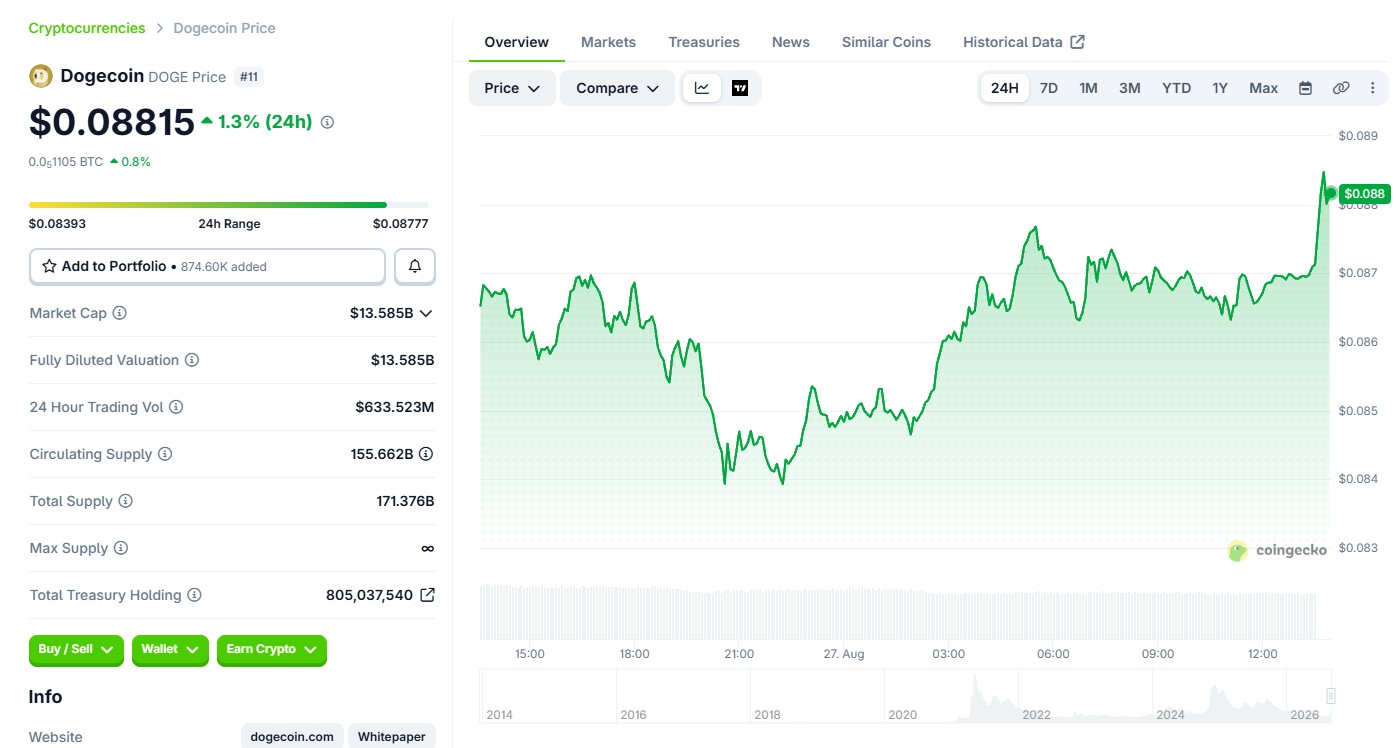Click the star icon in Add to Portfolio
The height and width of the screenshot is (748, 1396).
point(49,267)
